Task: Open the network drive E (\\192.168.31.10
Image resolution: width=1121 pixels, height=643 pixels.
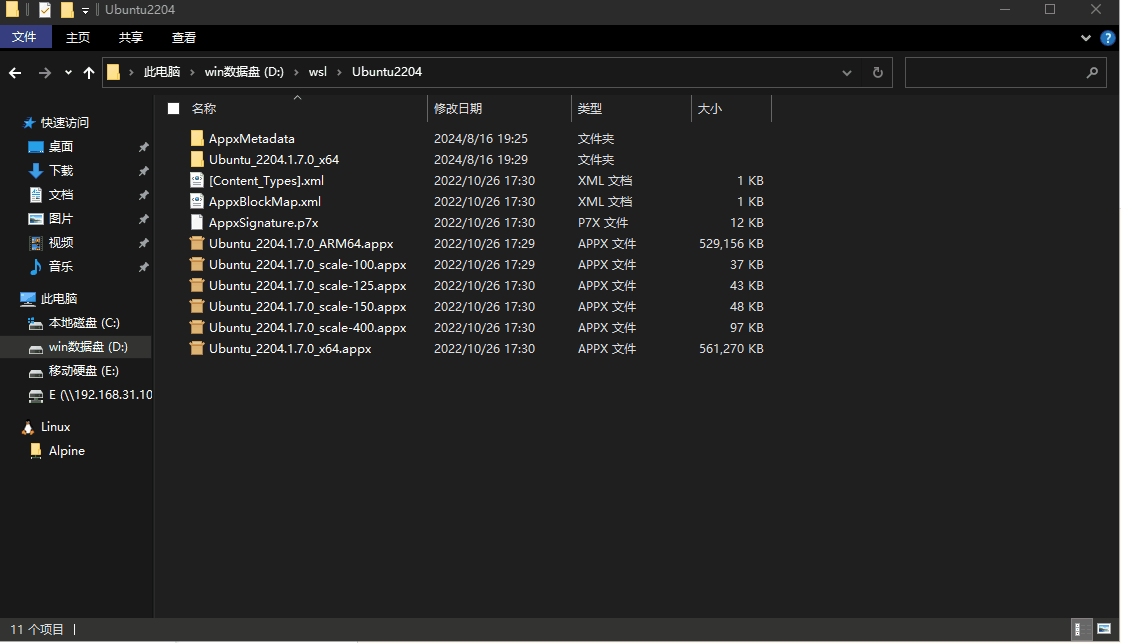Action: (100, 395)
